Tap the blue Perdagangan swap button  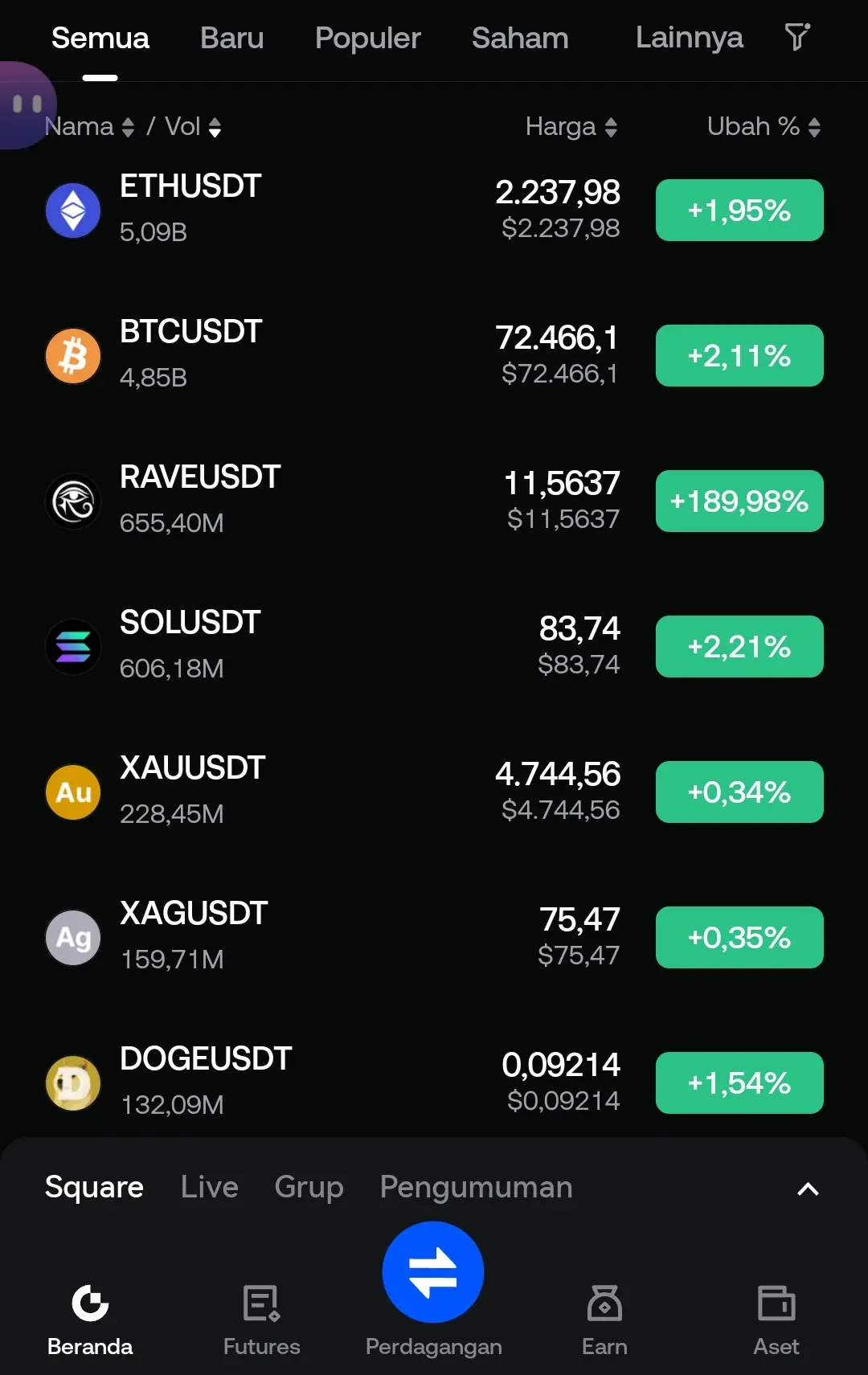click(433, 1272)
